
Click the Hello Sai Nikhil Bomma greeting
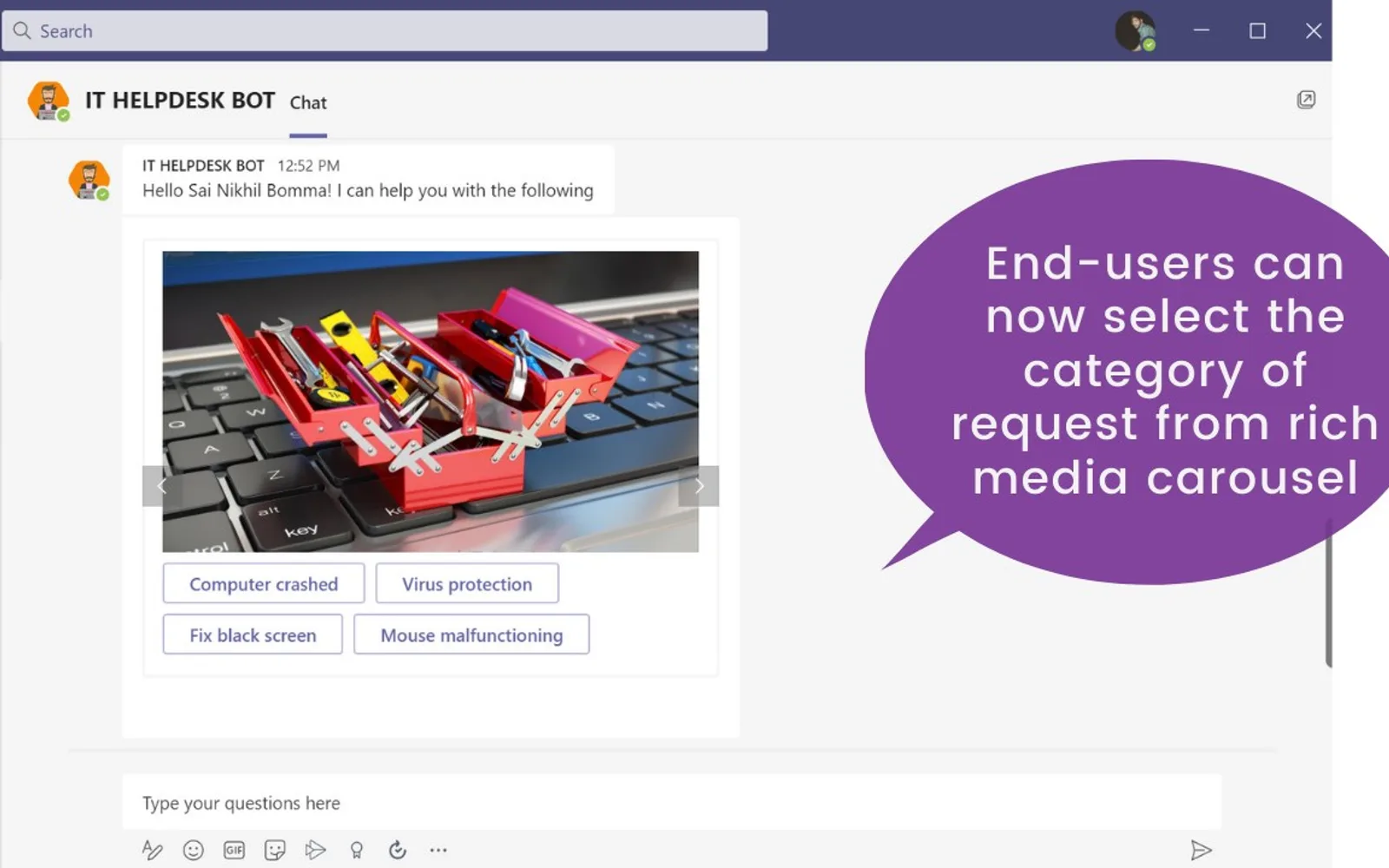368,191
